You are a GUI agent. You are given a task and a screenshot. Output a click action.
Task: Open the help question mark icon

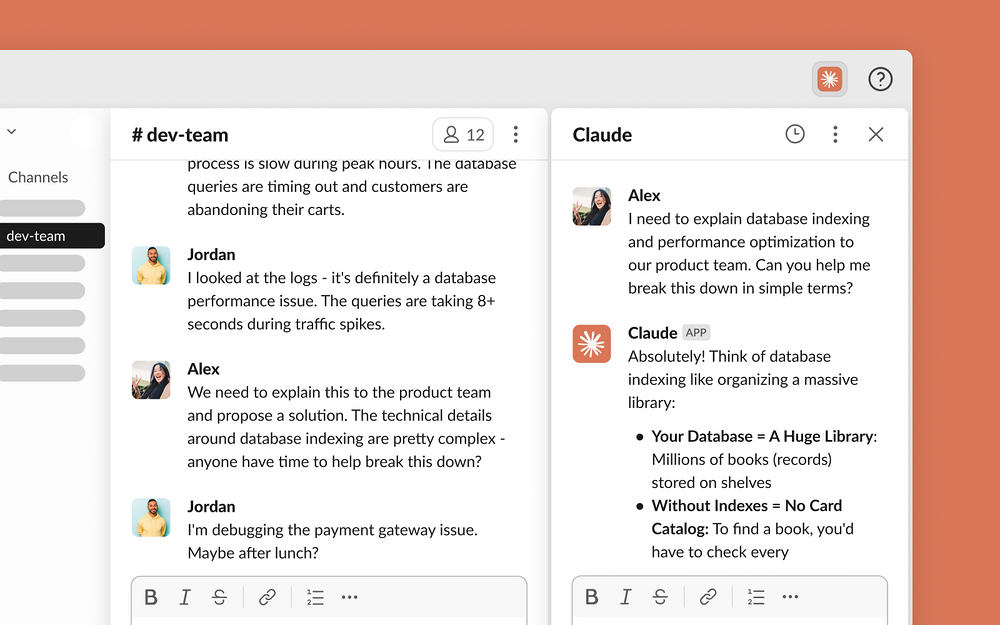click(x=880, y=79)
